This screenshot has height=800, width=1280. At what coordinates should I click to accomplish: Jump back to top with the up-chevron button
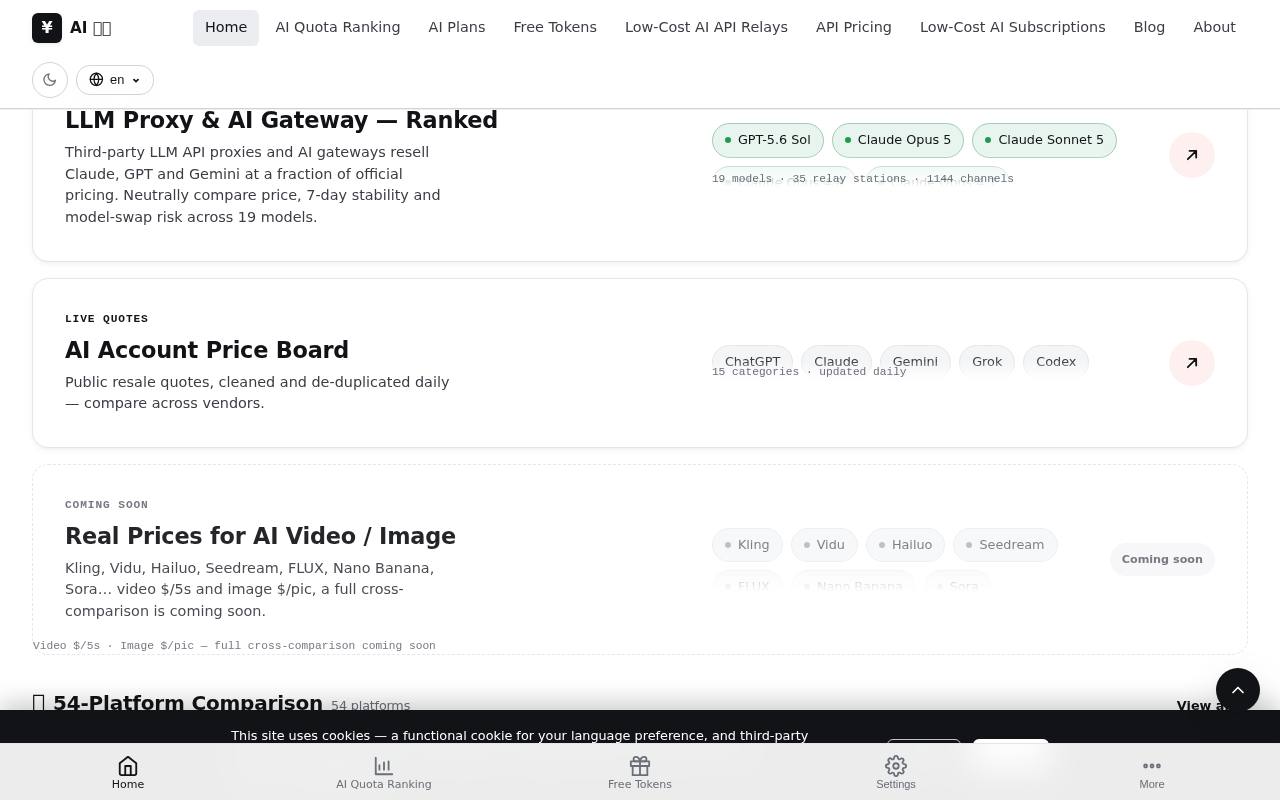pyautogui.click(x=1238, y=690)
